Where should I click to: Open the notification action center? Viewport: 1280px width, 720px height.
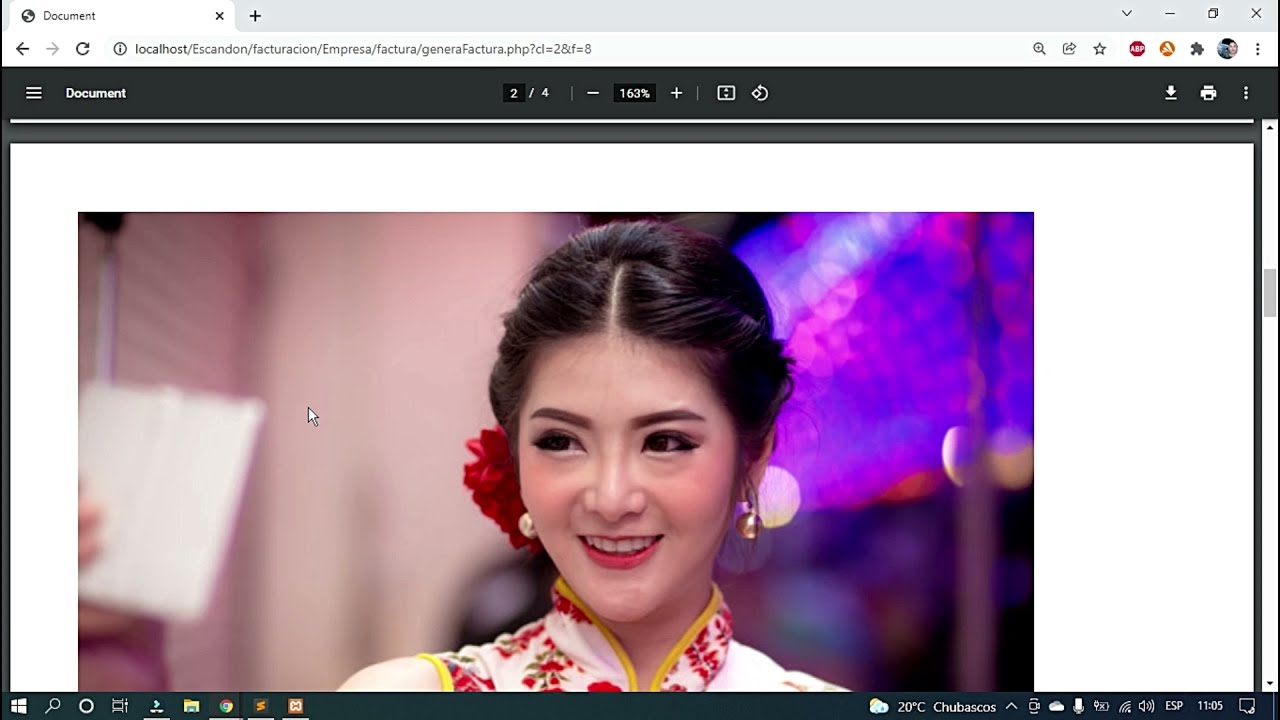point(1247,706)
